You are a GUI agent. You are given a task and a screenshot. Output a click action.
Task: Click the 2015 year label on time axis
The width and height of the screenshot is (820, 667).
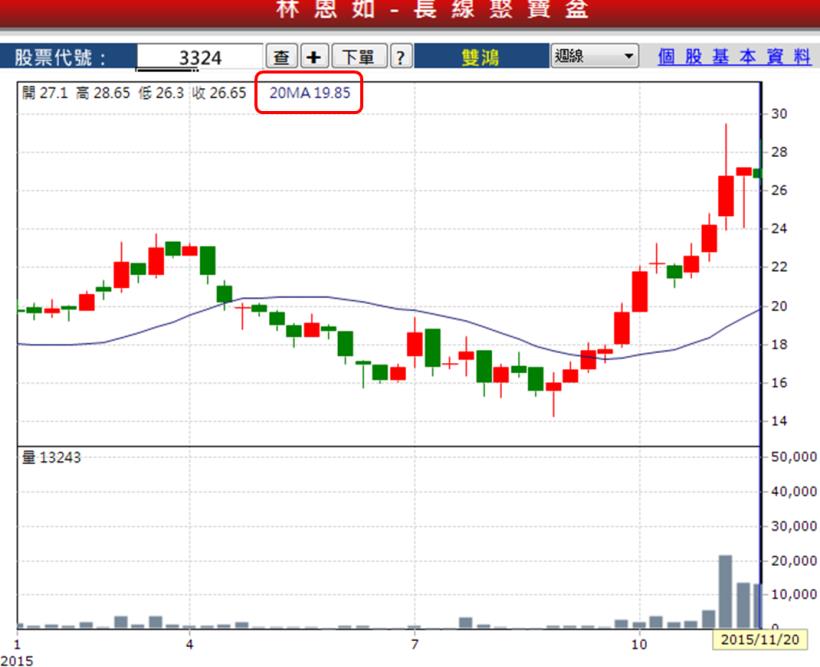pyautogui.click(x=17, y=661)
